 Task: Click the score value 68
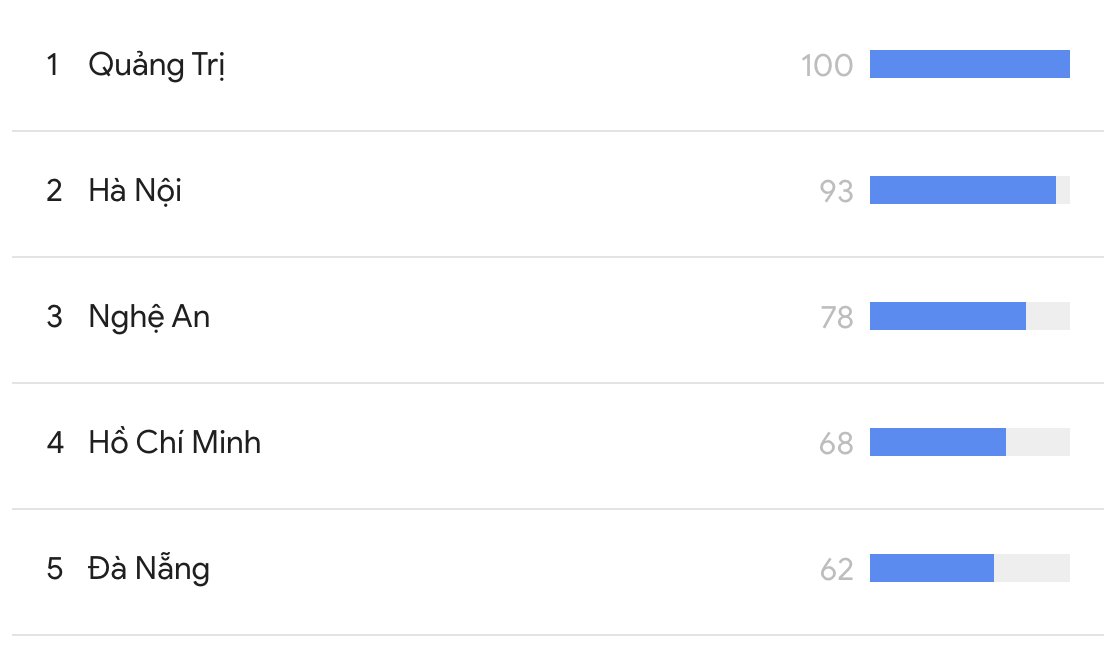[836, 443]
